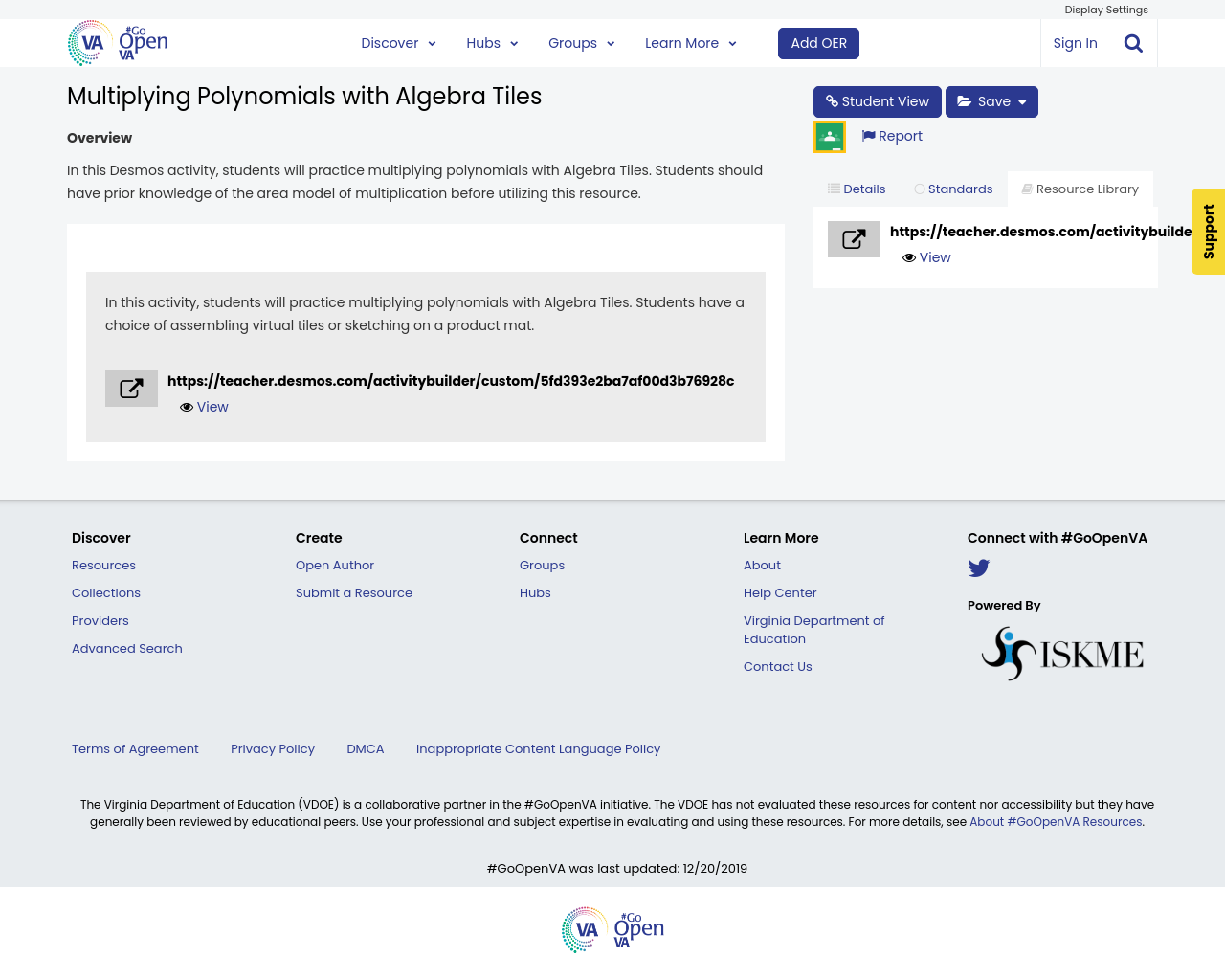Click the Google Classroom share icon
1225x980 pixels.
[830, 137]
